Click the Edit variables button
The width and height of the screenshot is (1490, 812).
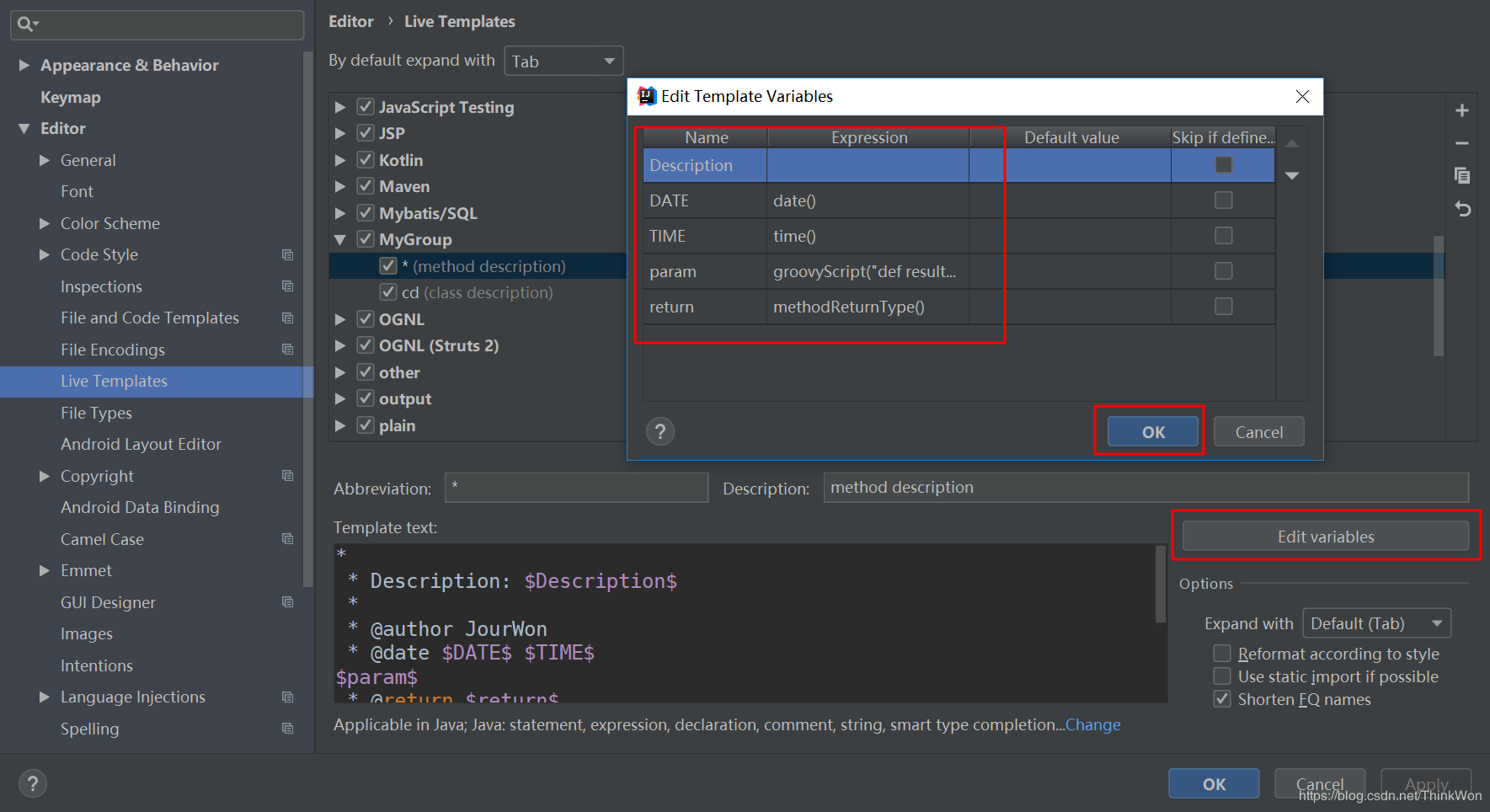click(x=1326, y=536)
